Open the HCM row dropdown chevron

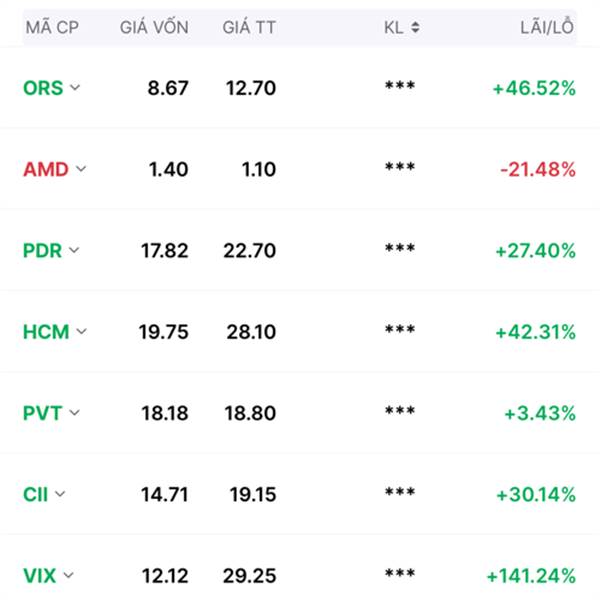coord(82,331)
